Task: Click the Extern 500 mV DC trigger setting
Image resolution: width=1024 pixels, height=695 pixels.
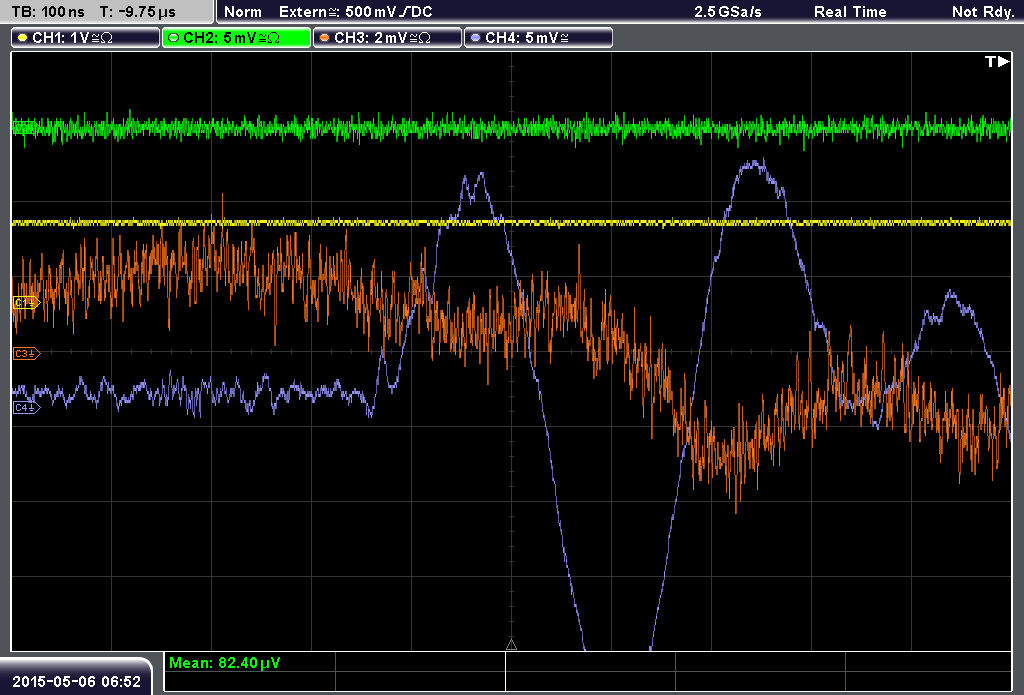Action: point(355,12)
